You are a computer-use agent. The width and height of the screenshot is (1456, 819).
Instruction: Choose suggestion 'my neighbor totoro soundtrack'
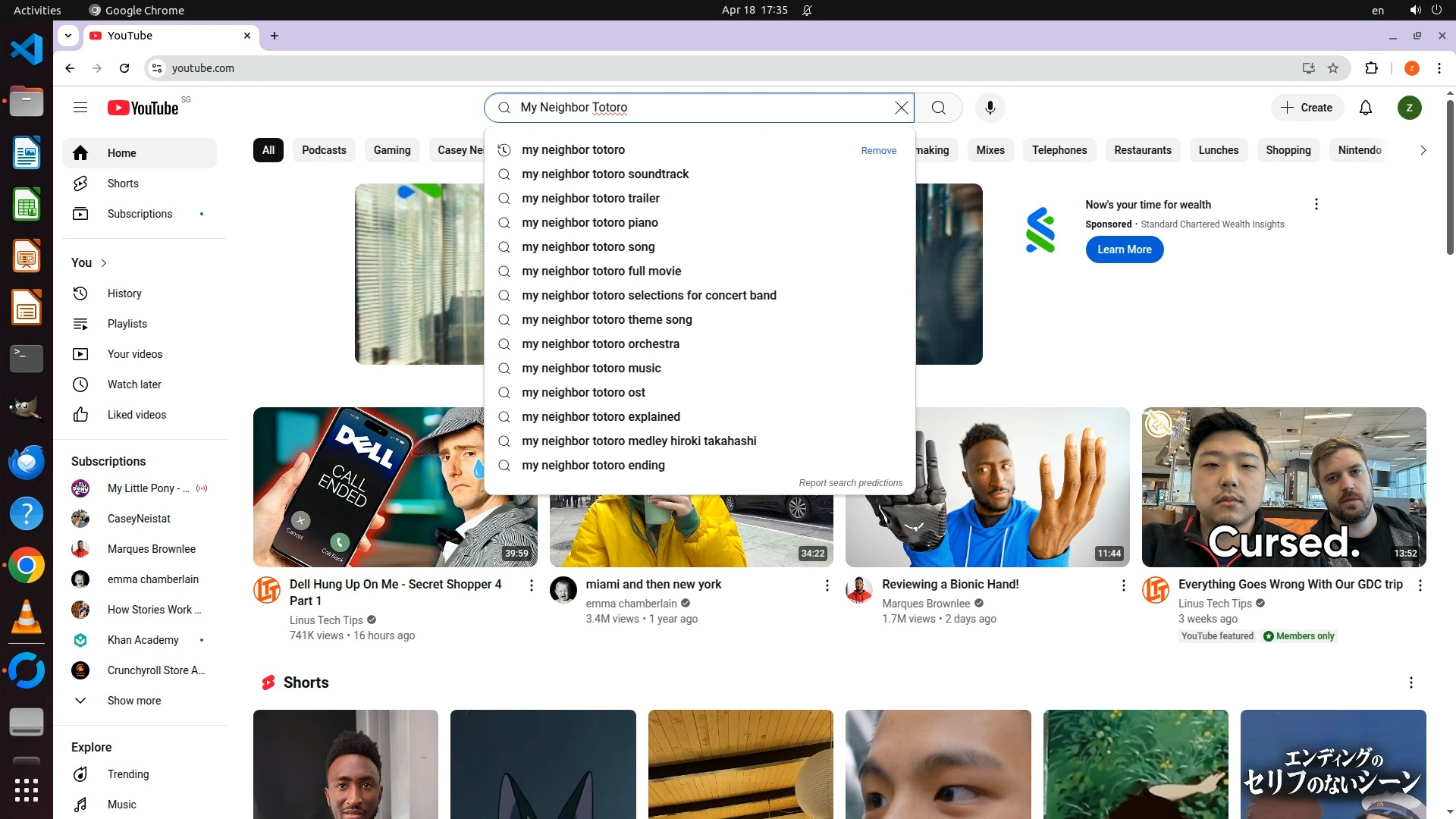click(604, 174)
